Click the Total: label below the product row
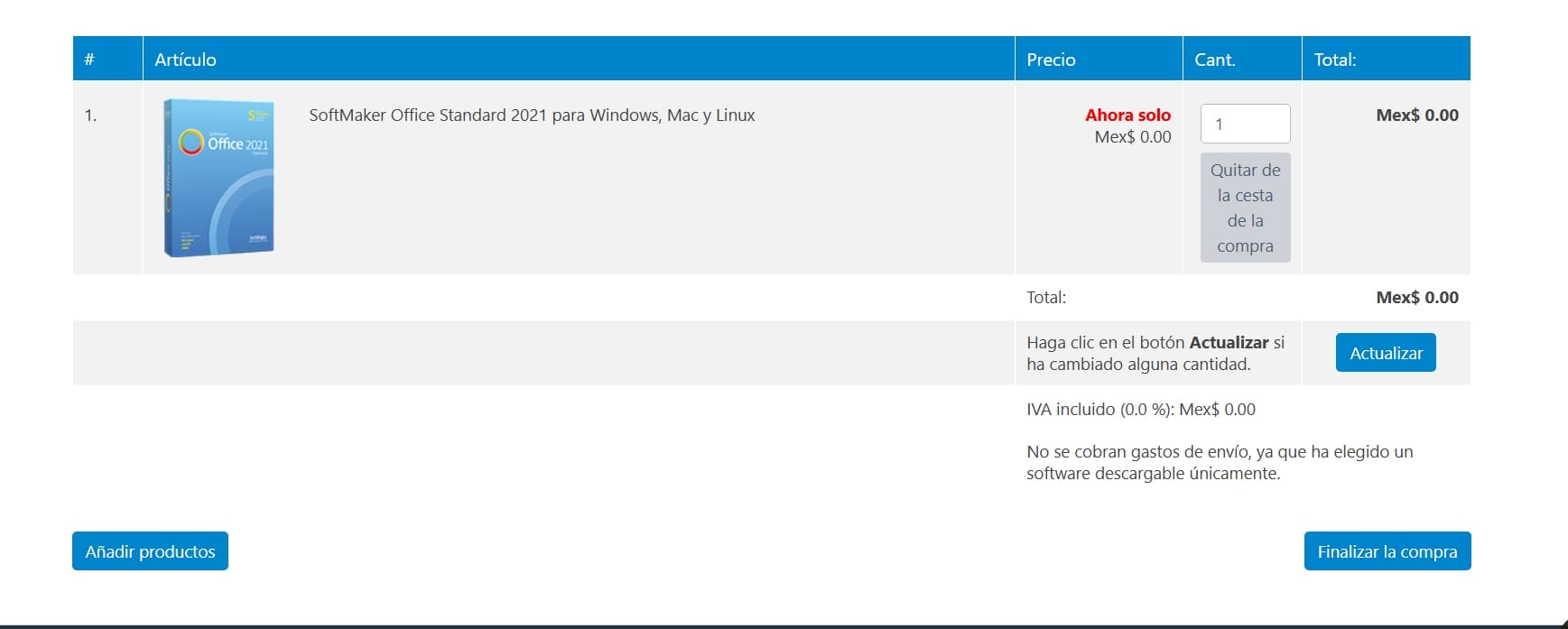Screen dimensions: 1568x629 pos(1046,297)
